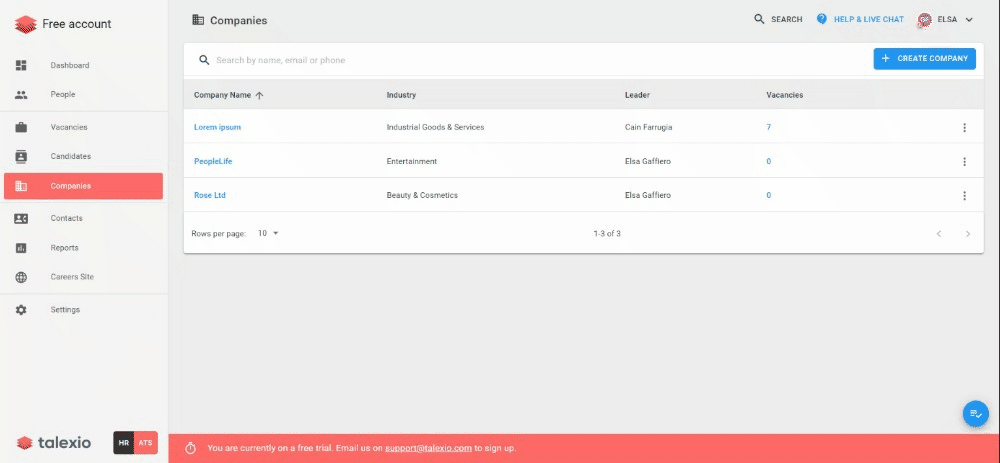The width and height of the screenshot is (1000, 463).
Task: Click the 1-3 of 3 pagination text
Action: pos(607,234)
